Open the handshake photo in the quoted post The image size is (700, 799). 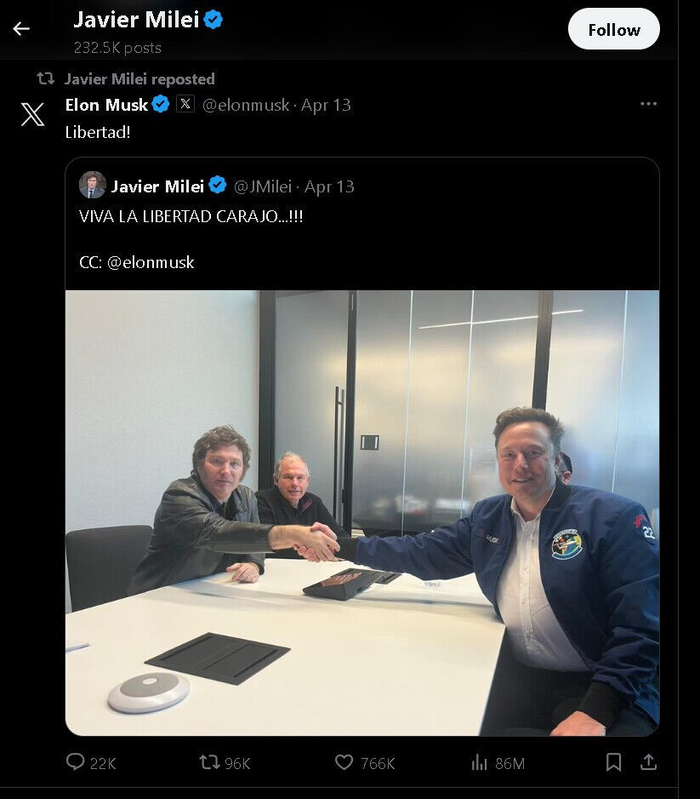click(x=362, y=512)
